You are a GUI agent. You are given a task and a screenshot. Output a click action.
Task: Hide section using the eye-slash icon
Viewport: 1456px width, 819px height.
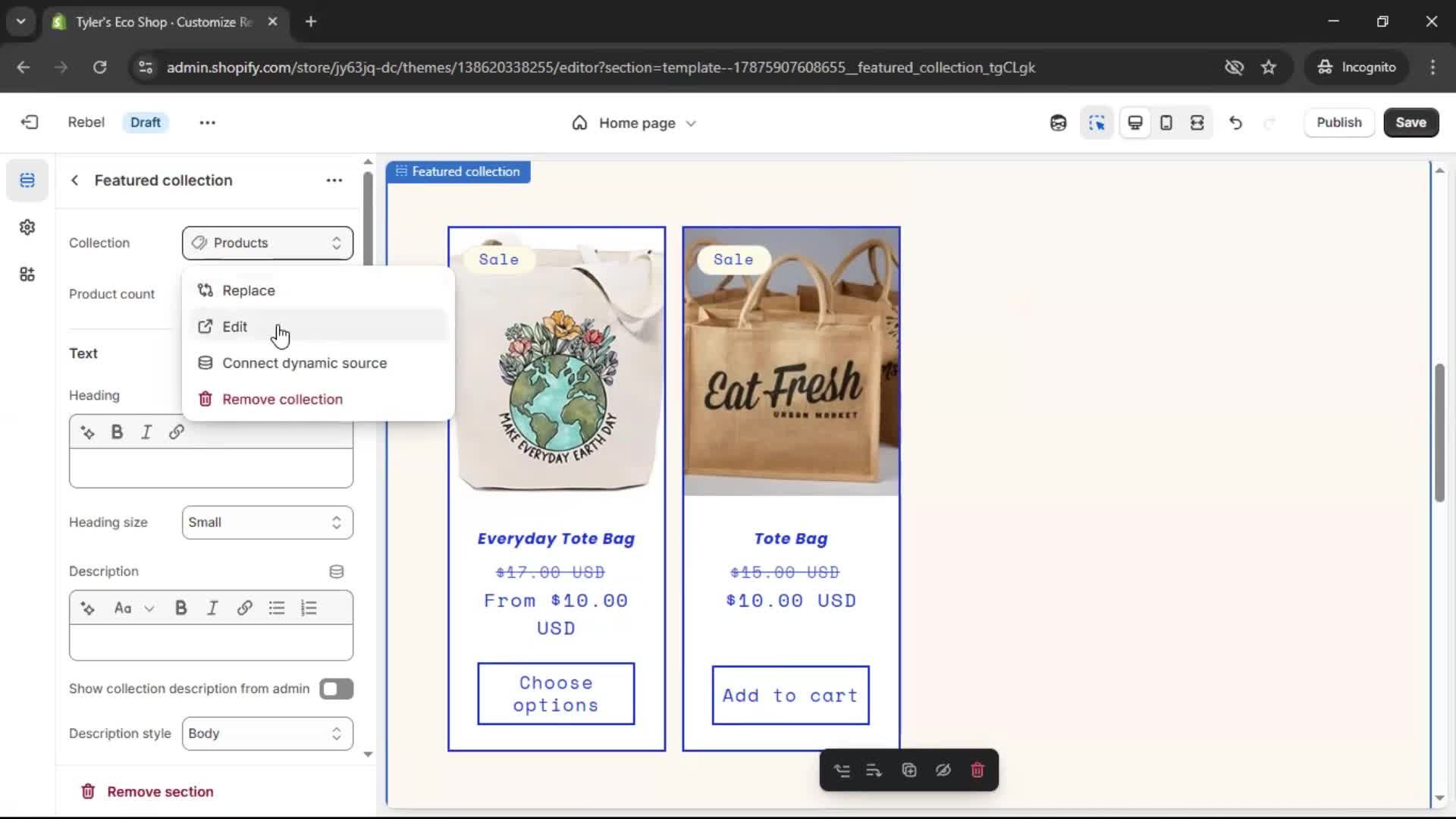point(943,770)
